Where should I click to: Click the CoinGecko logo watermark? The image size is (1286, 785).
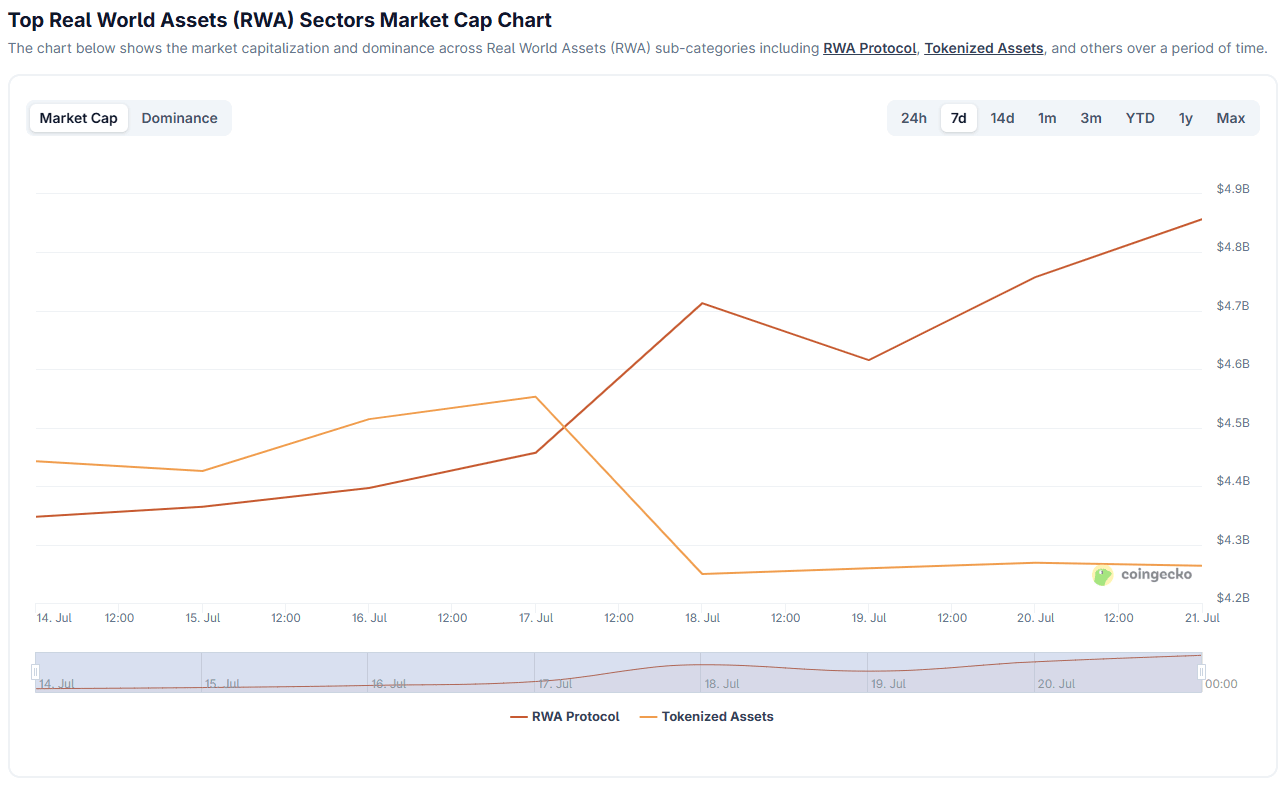click(1142, 575)
